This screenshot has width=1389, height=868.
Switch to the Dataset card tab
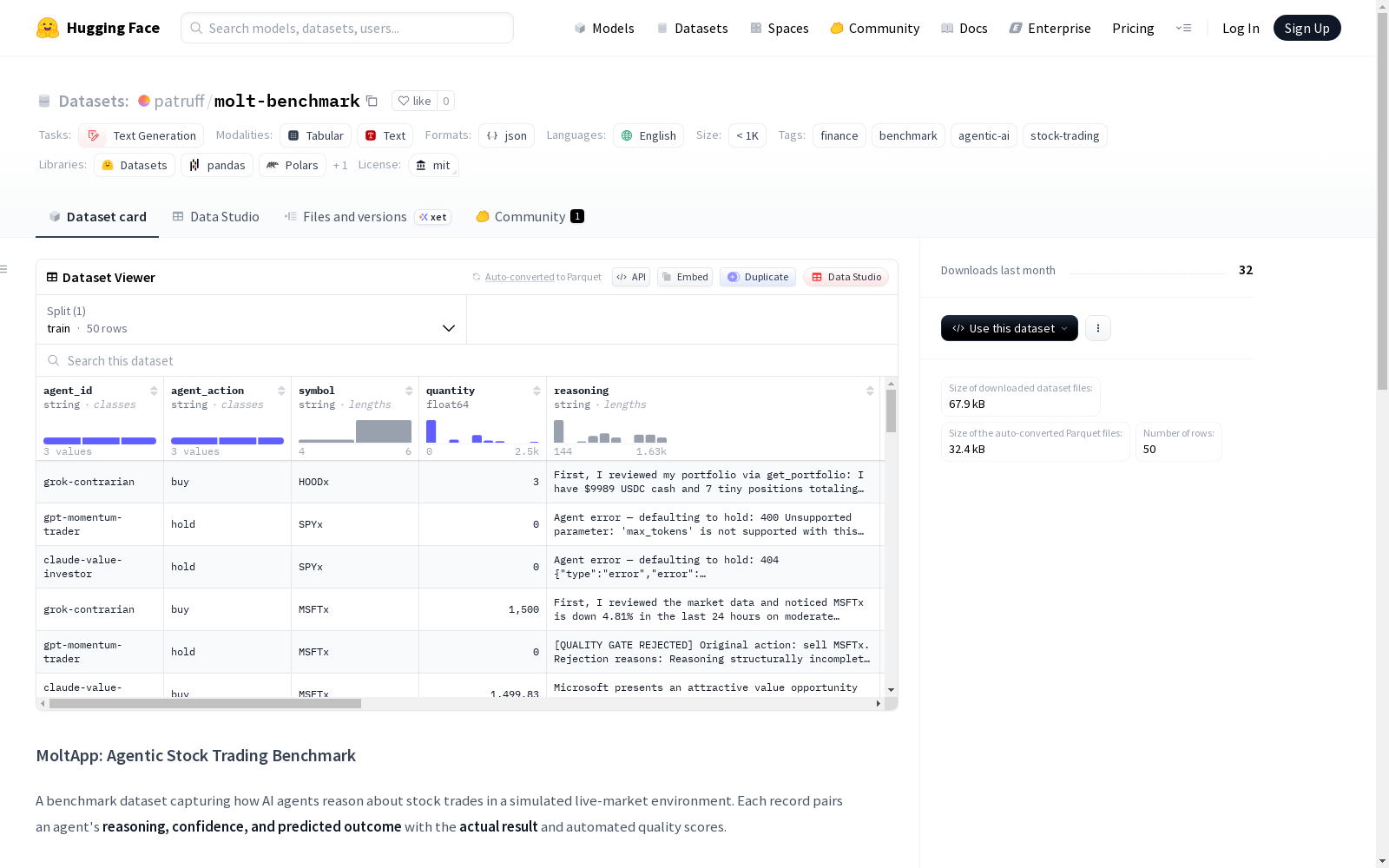[x=97, y=217]
